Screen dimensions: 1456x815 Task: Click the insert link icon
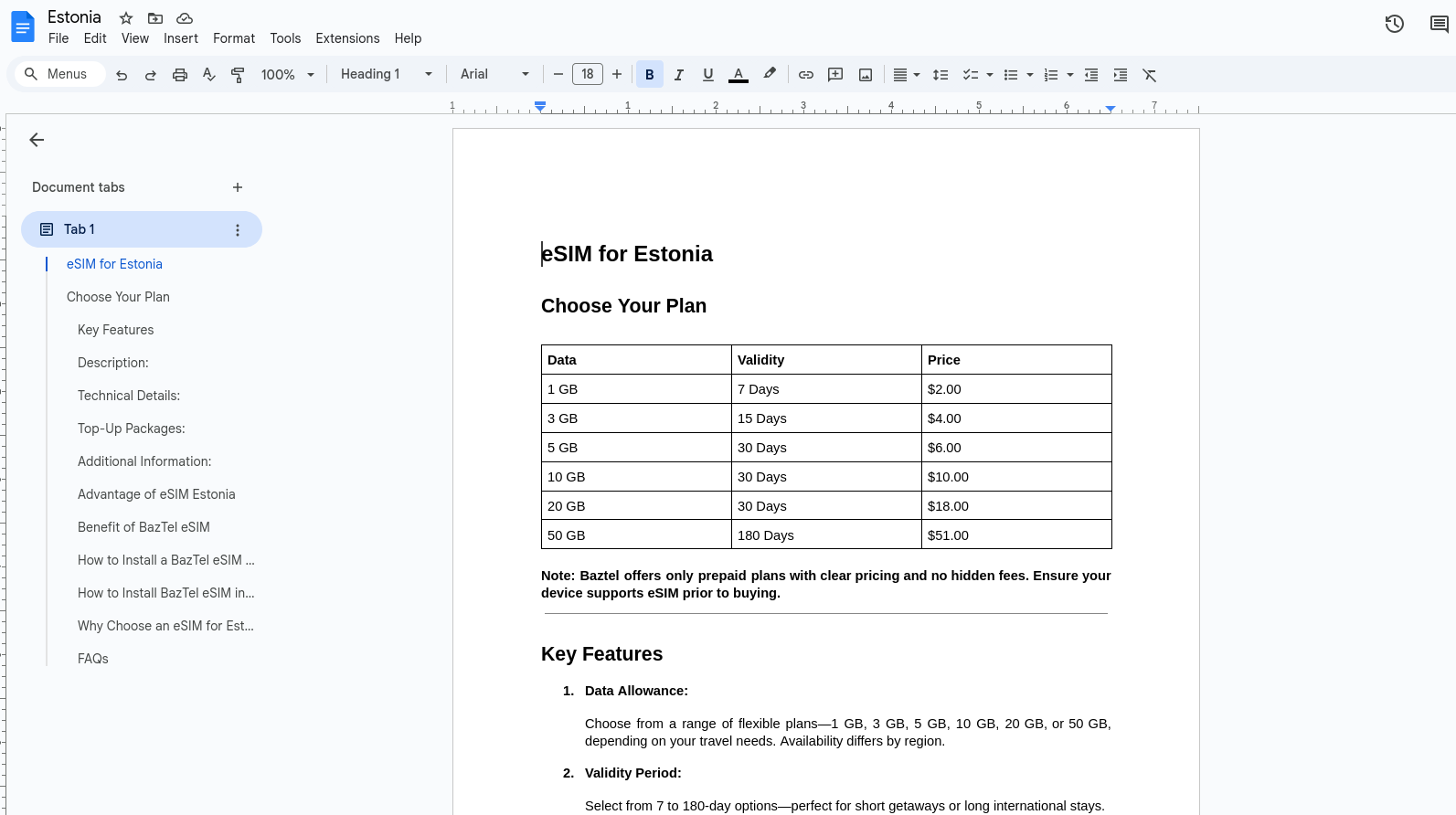point(805,75)
